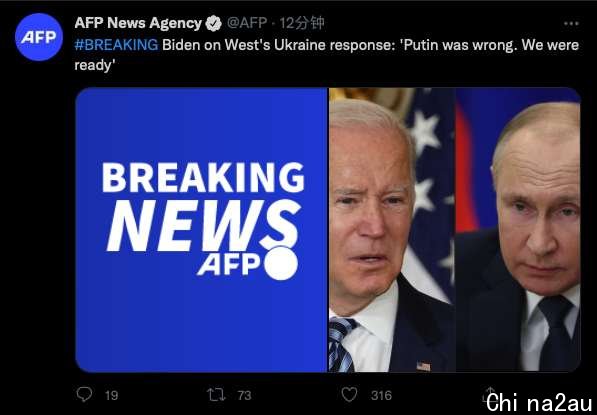
Task: Open the AFP News Agency profile name
Action: [138, 23]
